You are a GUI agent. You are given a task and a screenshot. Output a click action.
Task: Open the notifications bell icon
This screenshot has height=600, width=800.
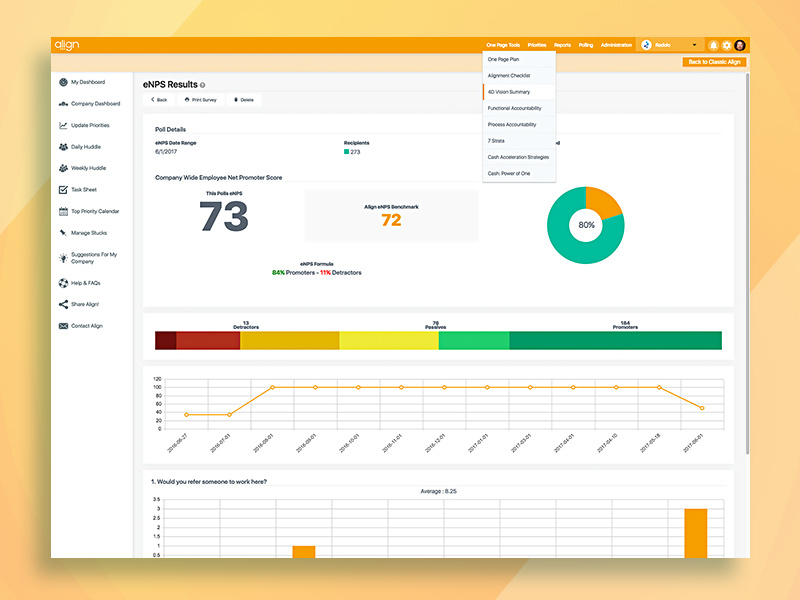713,45
